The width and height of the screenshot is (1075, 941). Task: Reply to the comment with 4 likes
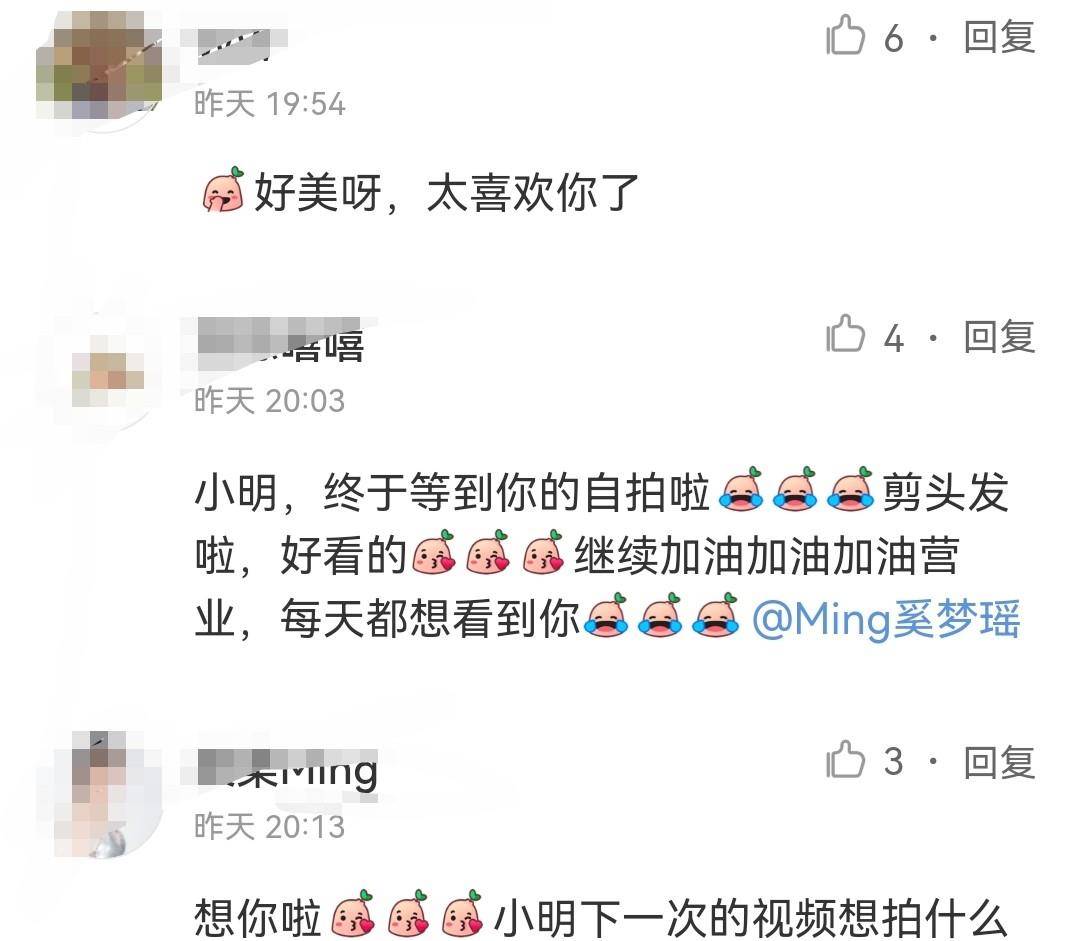pos(999,337)
